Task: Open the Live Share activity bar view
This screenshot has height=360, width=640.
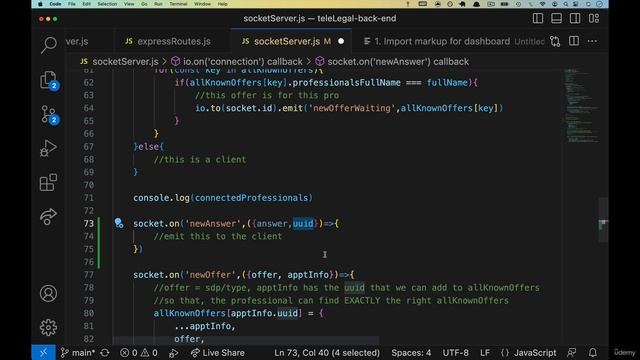Action: 49,216
